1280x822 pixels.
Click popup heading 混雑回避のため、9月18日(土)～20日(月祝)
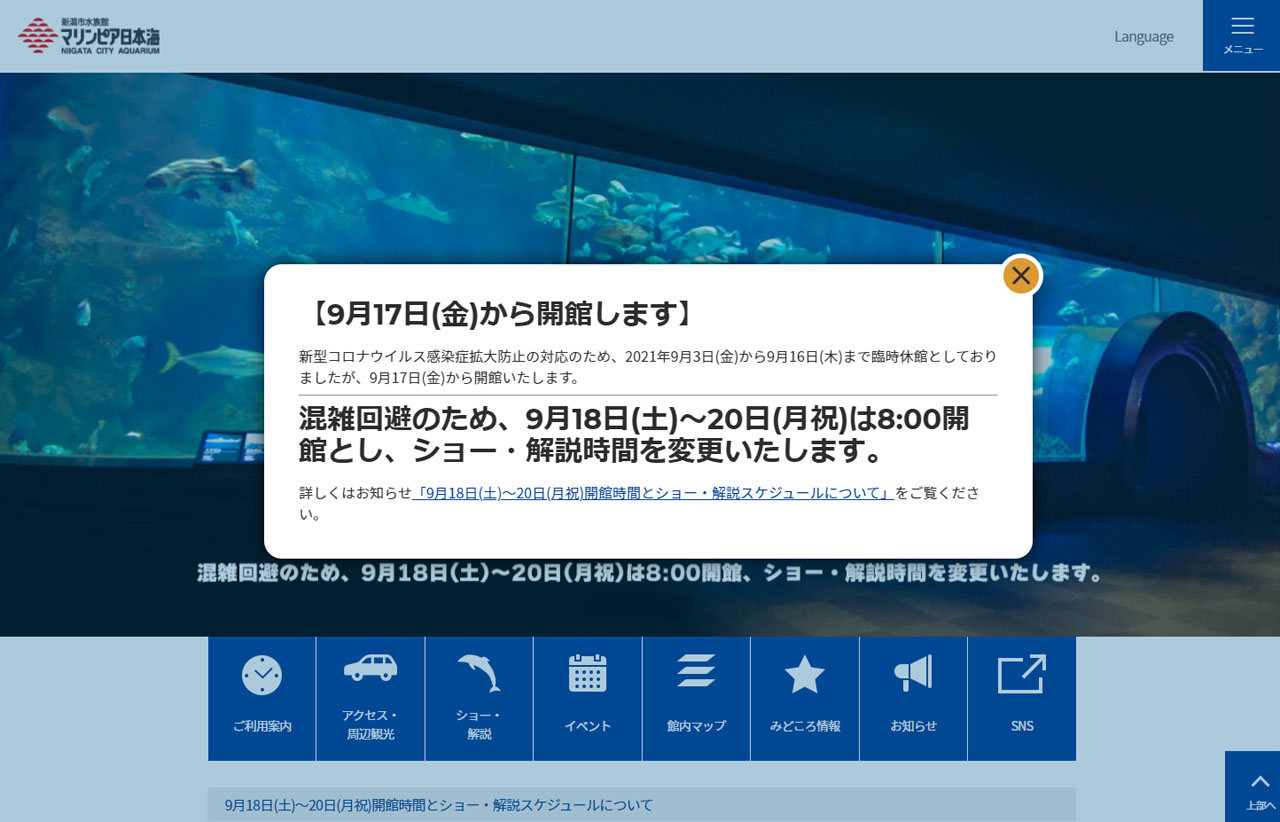[634, 434]
